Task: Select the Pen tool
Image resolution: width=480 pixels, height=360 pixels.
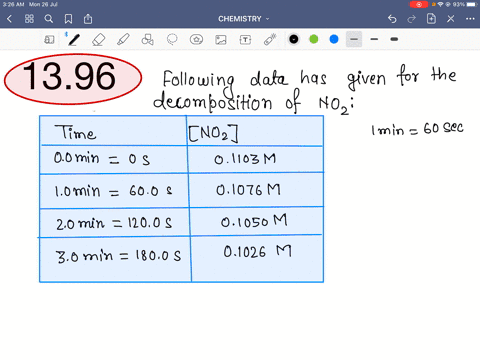Action: pyautogui.click(x=74, y=40)
